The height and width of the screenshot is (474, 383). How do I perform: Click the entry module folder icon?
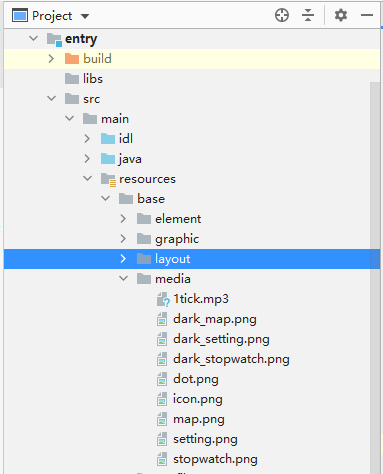coord(54,39)
